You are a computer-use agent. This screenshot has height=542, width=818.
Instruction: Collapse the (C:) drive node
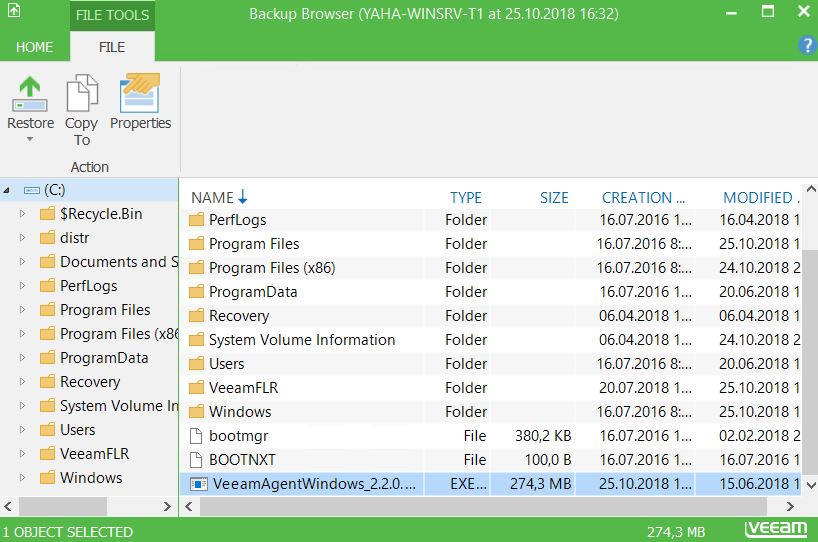pyautogui.click(x=7, y=190)
